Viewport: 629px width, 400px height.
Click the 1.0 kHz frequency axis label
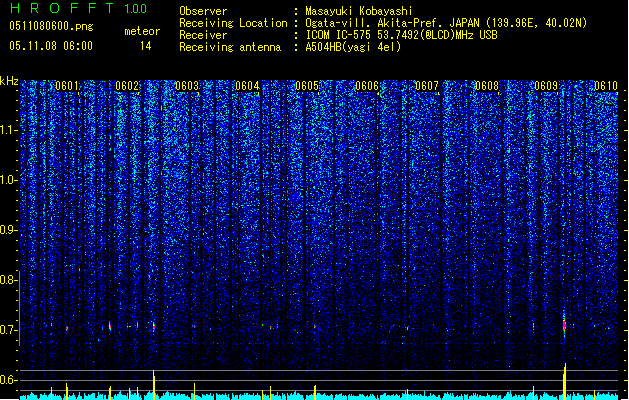(x=9, y=180)
